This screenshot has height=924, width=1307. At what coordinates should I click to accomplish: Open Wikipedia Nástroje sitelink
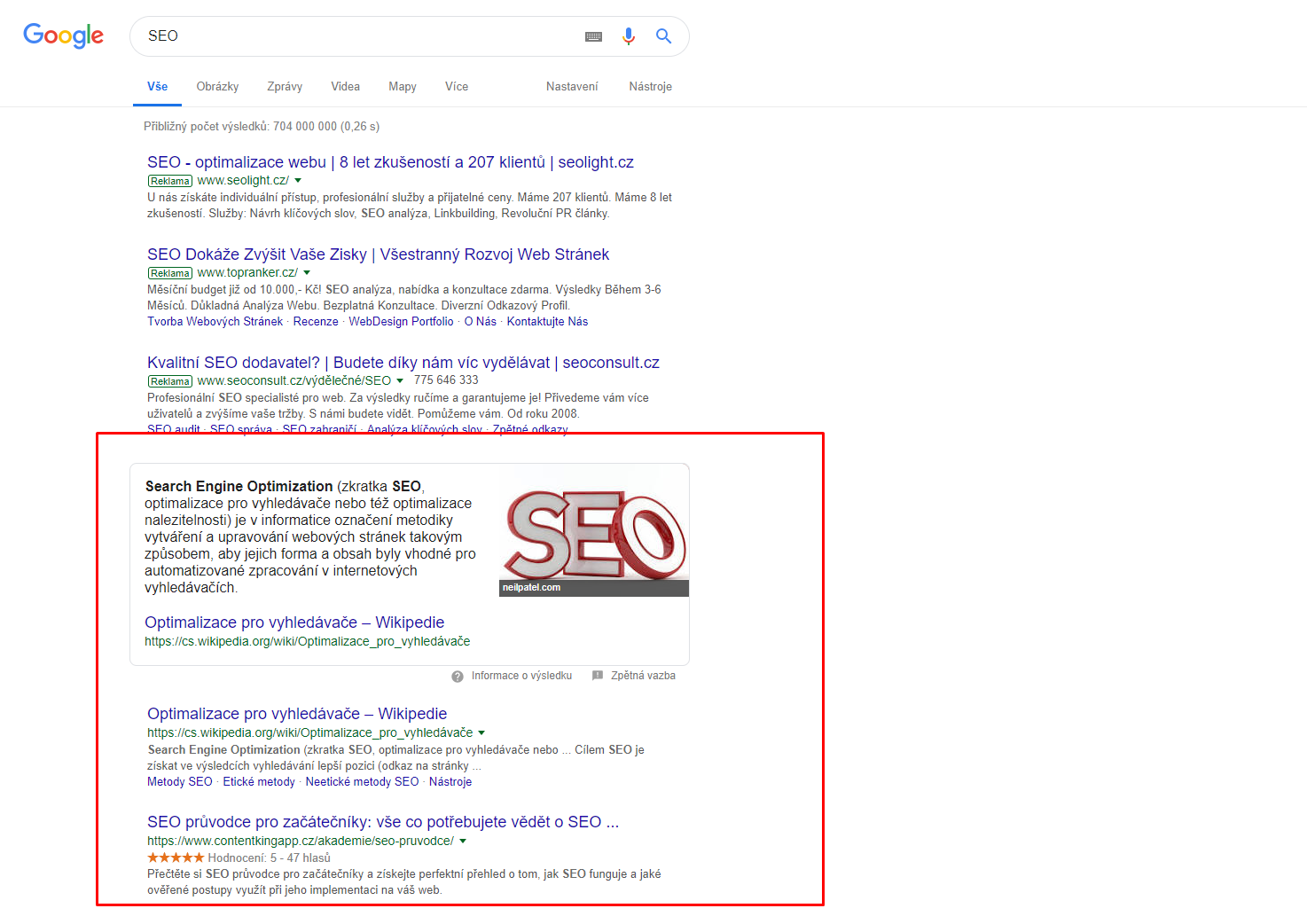(x=450, y=782)
